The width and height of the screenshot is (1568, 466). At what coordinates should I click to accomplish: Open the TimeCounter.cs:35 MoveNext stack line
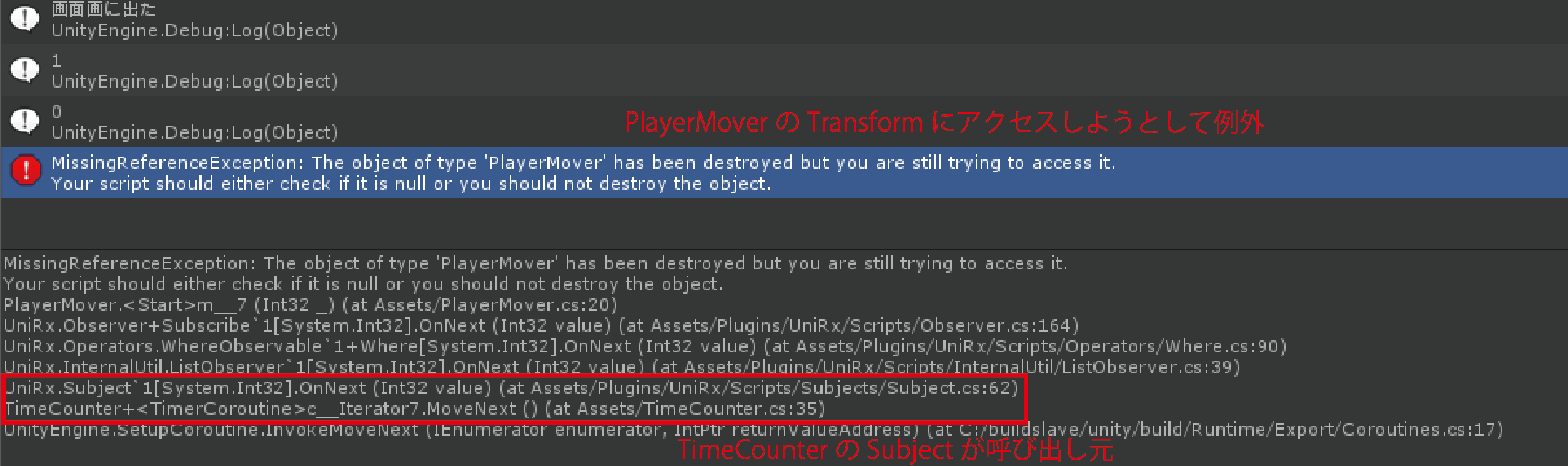coord(415,409)
